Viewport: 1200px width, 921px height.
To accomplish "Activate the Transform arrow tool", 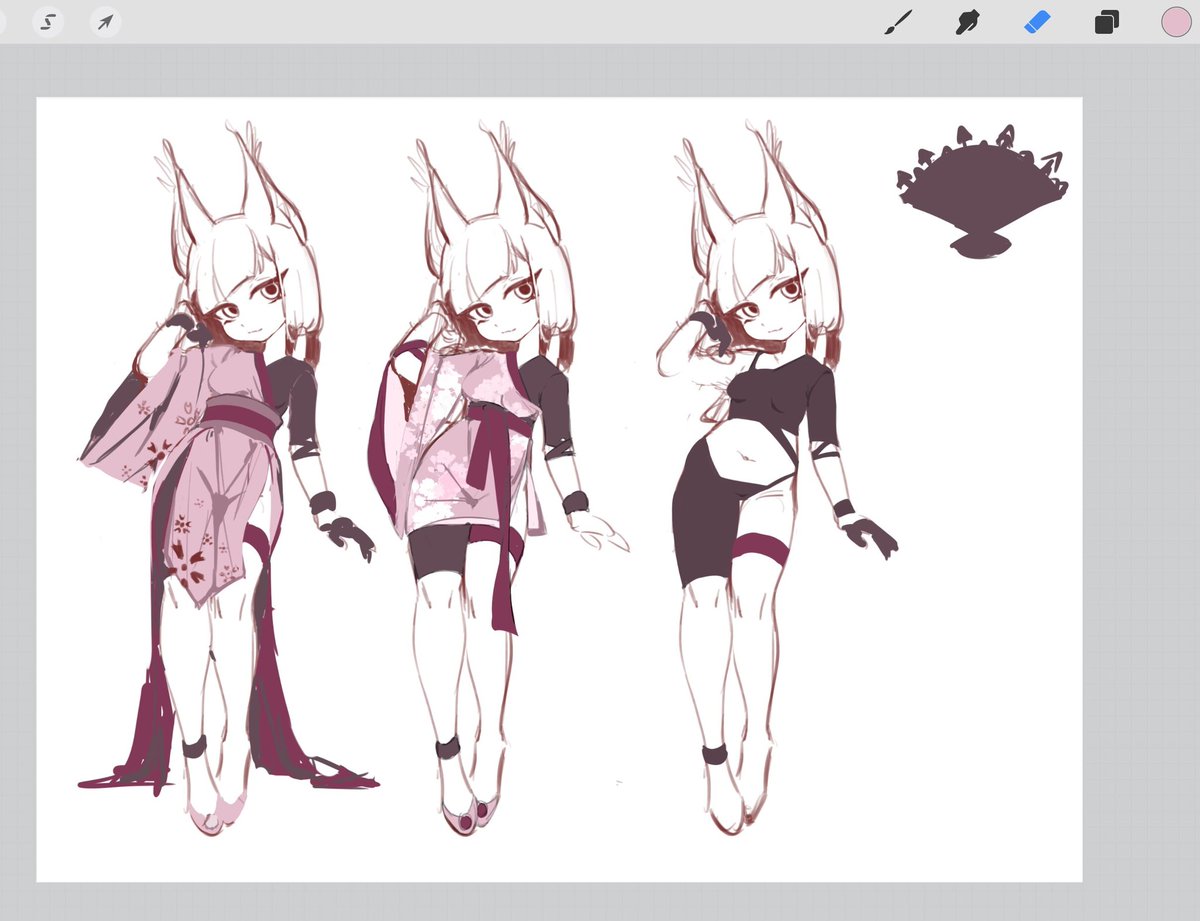I will tap(105, 22).
